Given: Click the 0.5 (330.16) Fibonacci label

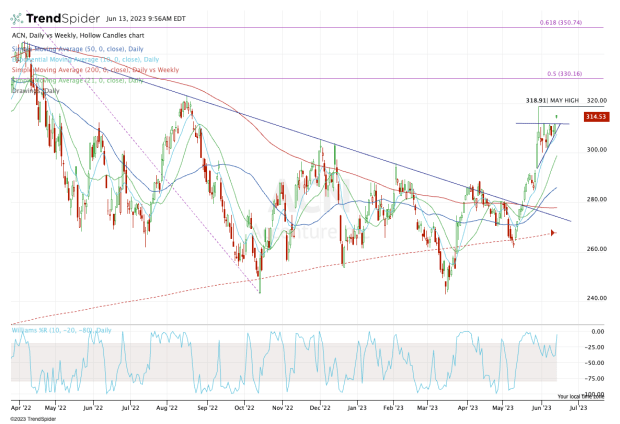Looking at the screenshot, I should [x=564, y=74].
